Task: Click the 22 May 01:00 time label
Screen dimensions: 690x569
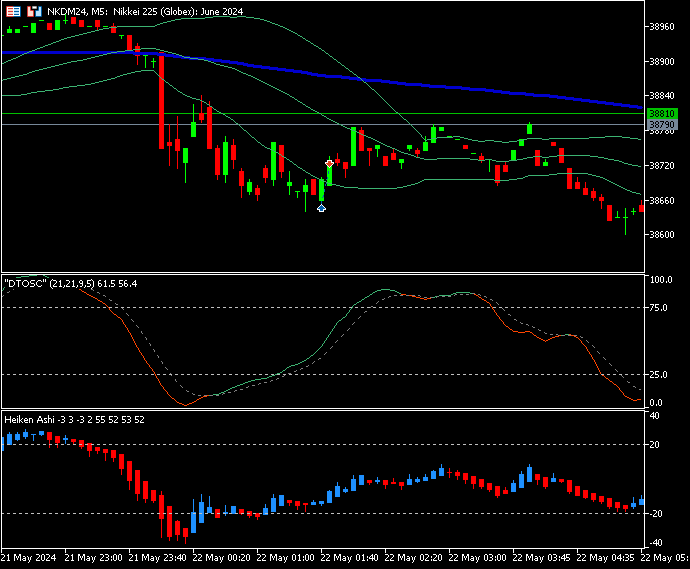Action: pyautogui.click(x=286, y=558)
